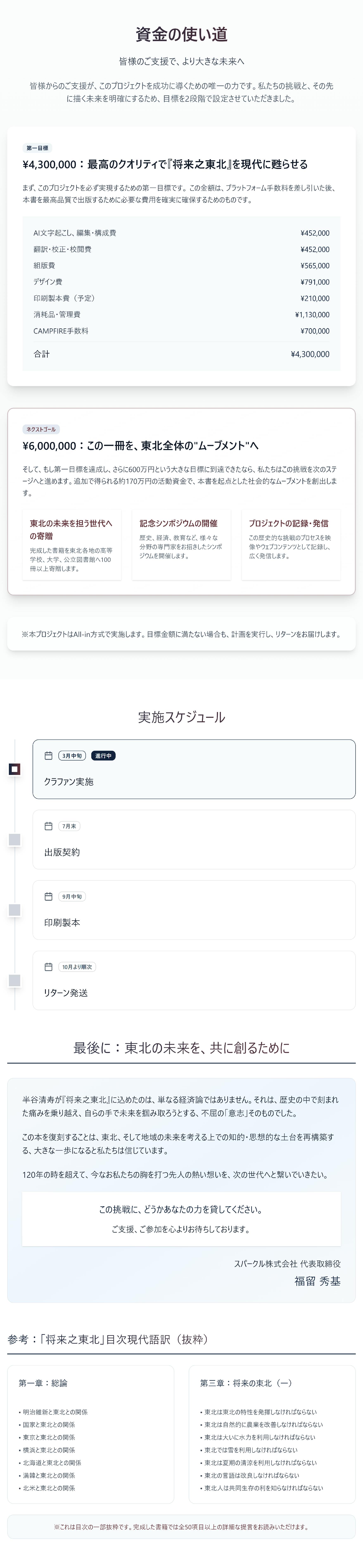Click calendar icon beside 10月より順次
363x1568 pixels.
click(49, 967)
